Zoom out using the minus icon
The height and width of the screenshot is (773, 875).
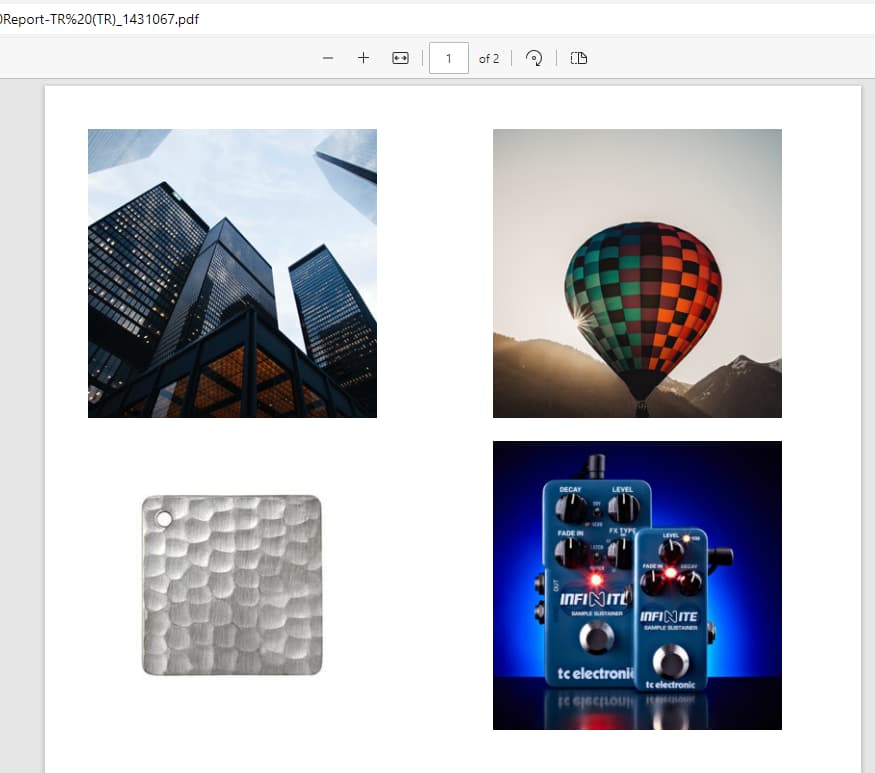328,58
